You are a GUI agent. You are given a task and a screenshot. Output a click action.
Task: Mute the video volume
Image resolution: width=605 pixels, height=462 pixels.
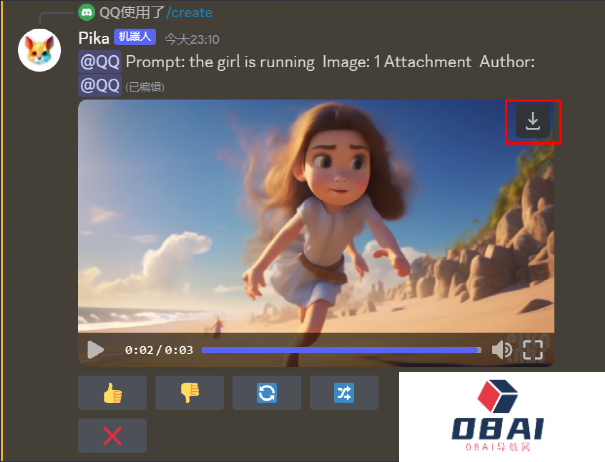pyautogui.click(x=501, y=350)
